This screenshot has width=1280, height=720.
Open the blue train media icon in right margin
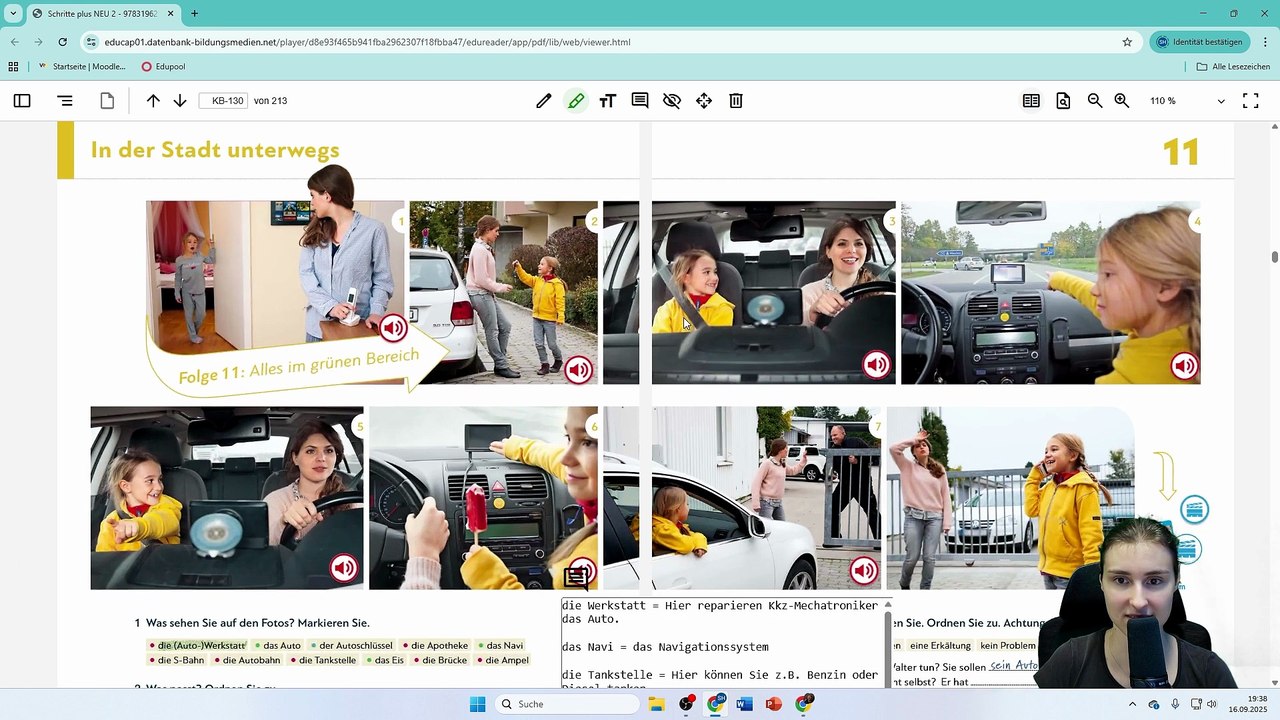tap(1194, 510)
